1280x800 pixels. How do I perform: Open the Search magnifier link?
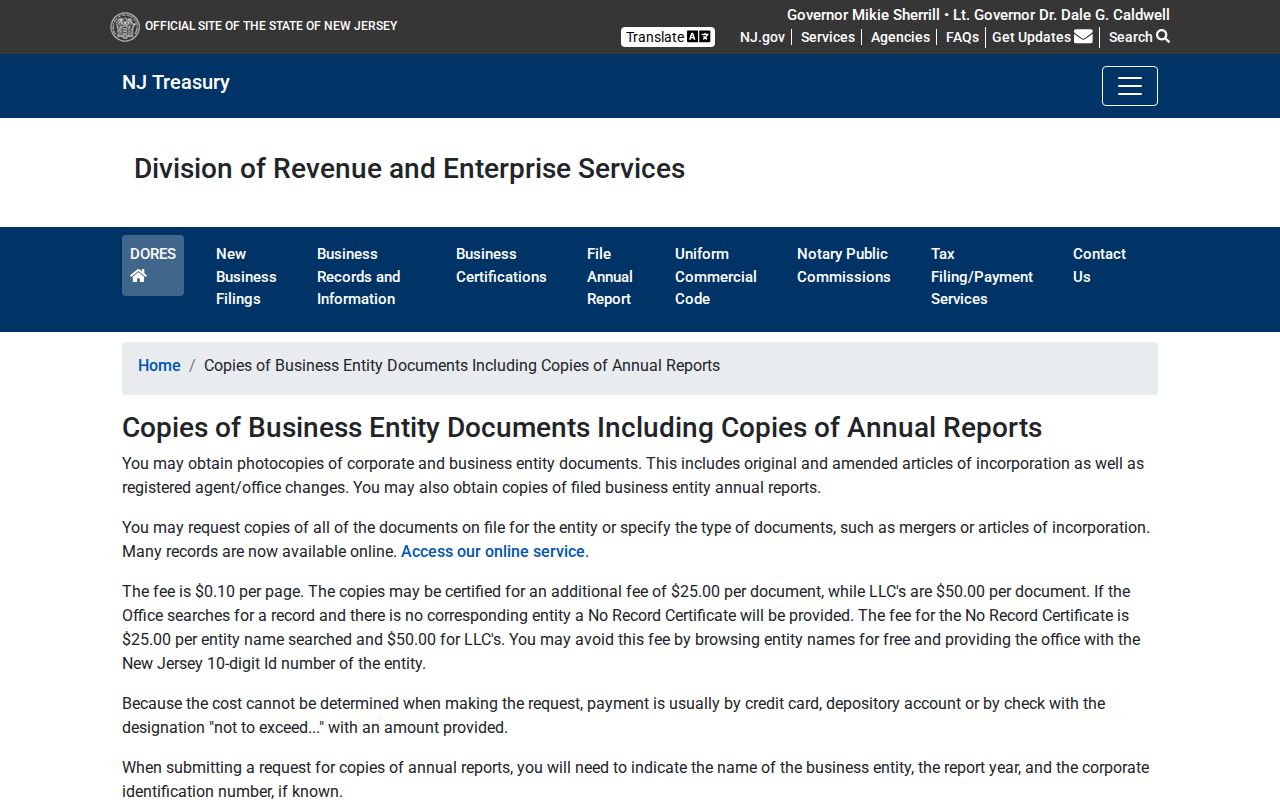[x=1139, y=37]
